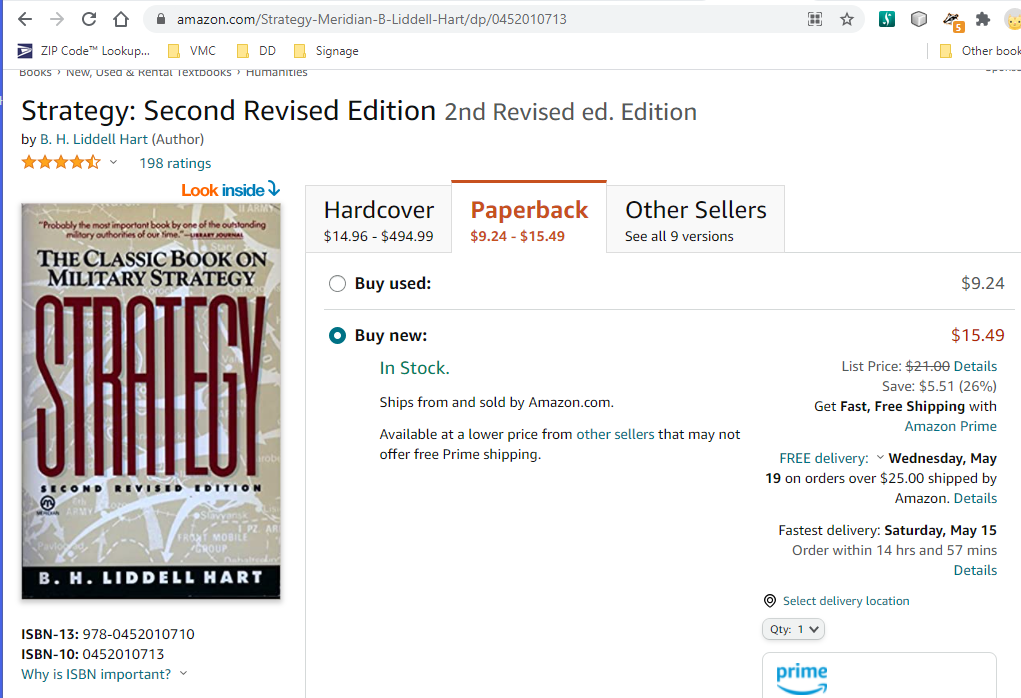
Task: Select the Buy new radio option
Action: (x=337, y=336)
